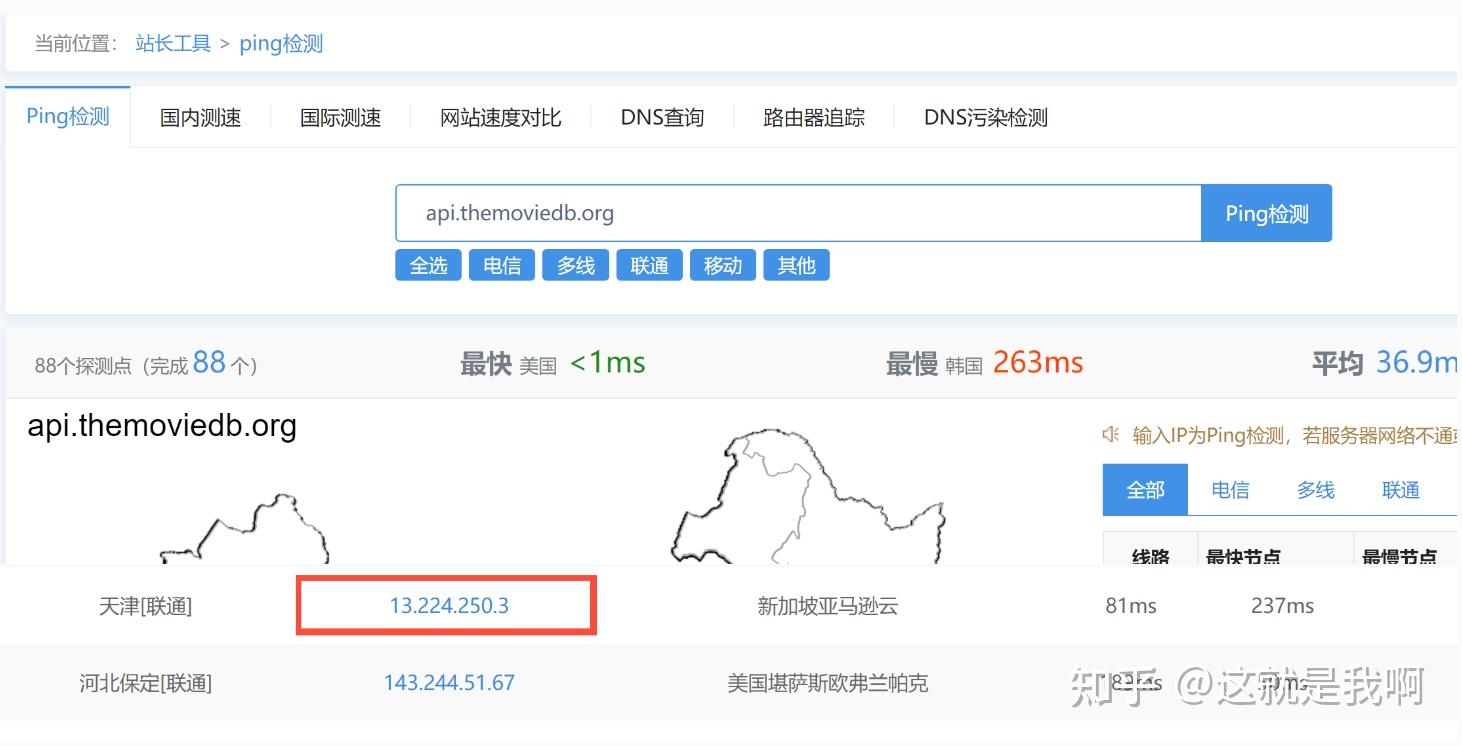The height and width of the screenshot is (746, 1462).
Task: Click the domain input showing api.themoviedb.org
Action: tap(797, 212)
